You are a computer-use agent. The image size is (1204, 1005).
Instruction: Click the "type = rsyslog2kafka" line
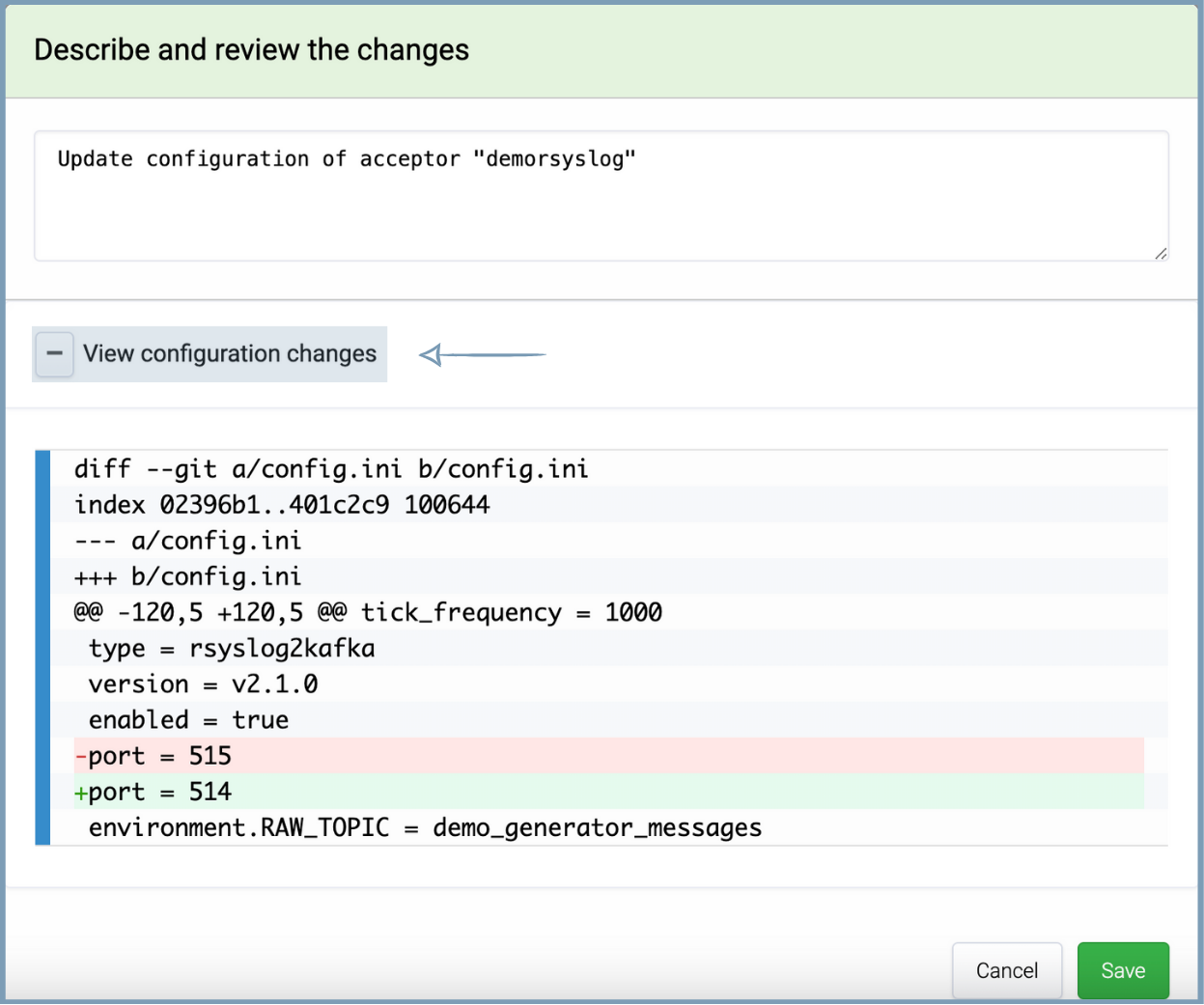[231, 649]
